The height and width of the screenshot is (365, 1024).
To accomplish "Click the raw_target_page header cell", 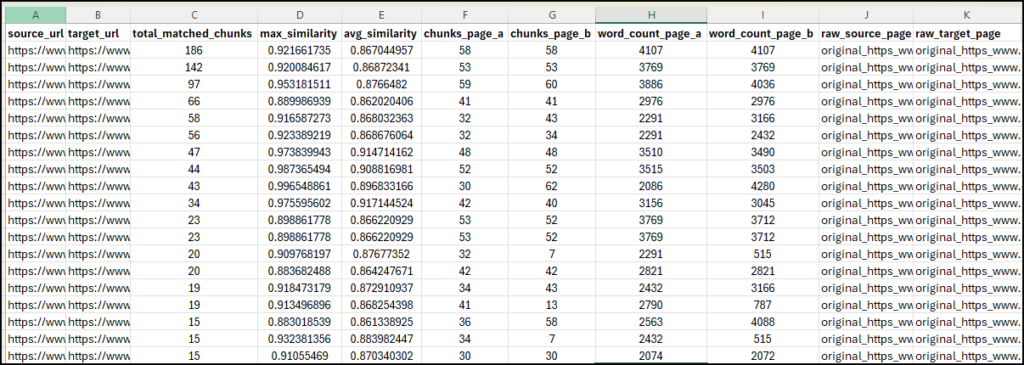I will pos(967,34).
